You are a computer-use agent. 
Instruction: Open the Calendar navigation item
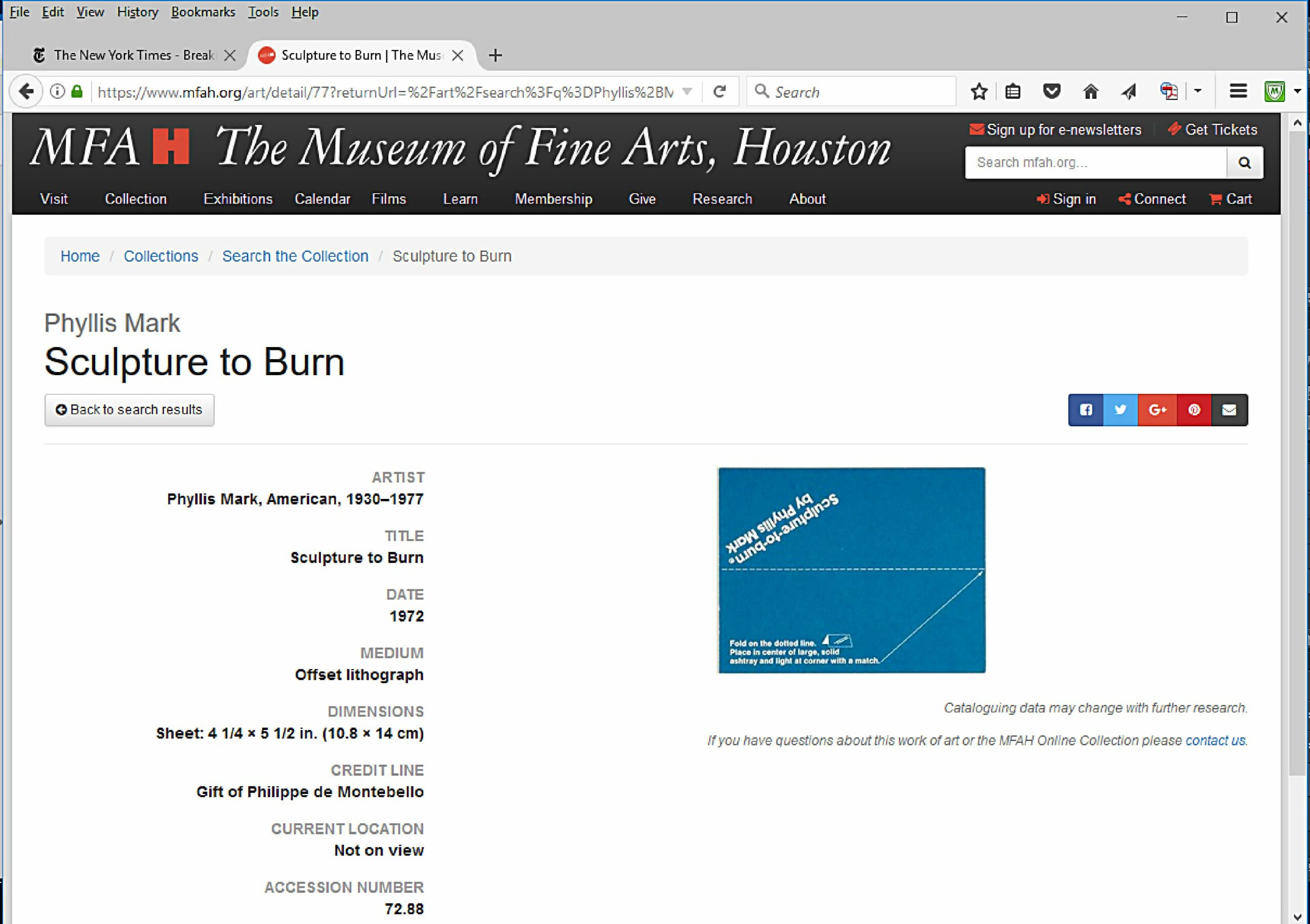[322, 199]
